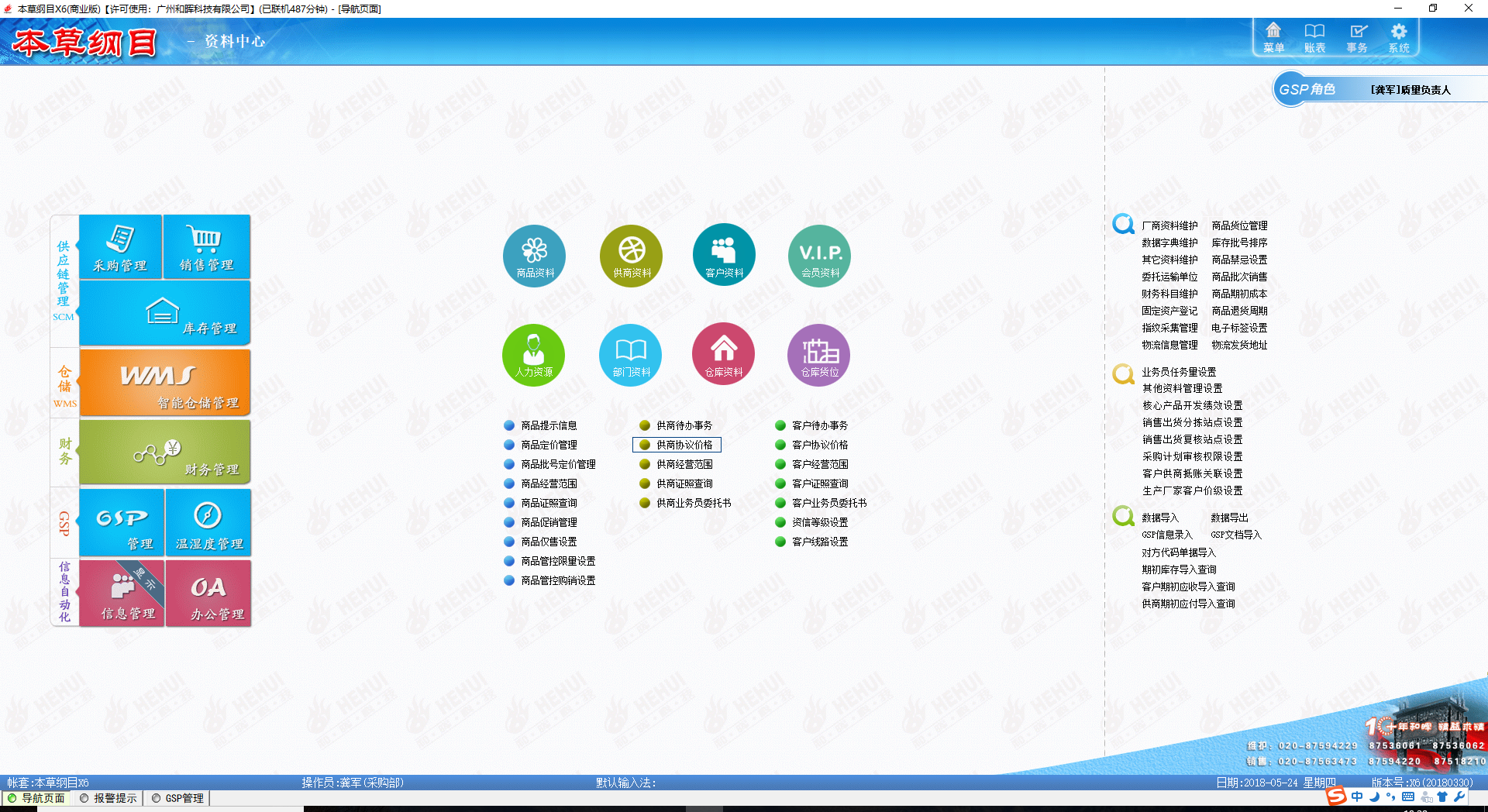The image size is (1488, 812).
Task: Open the 核心产品开发绩效设置 link
Action: point(1192,405)
